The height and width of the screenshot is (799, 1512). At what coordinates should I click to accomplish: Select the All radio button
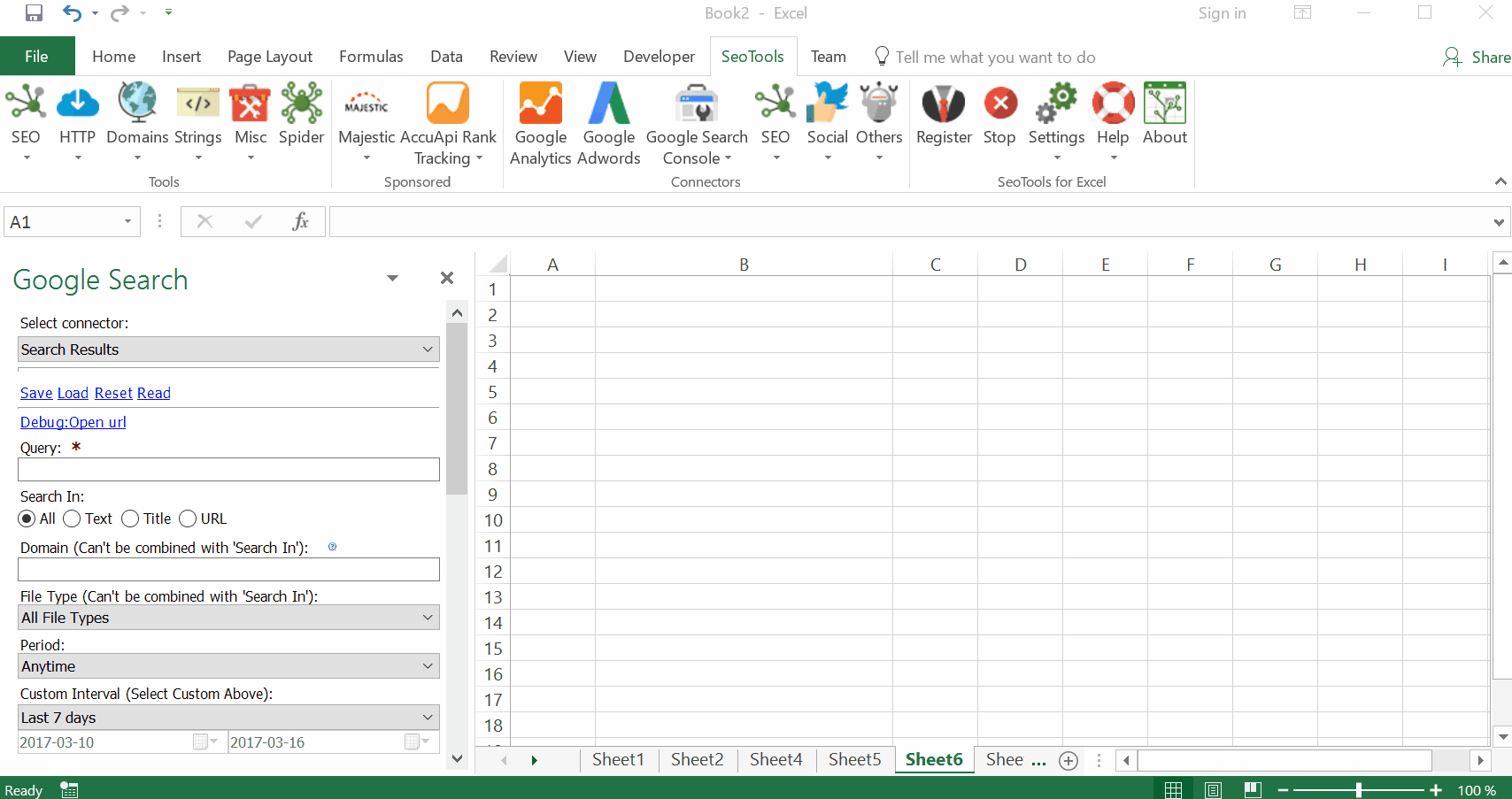(x=27, y=519)
